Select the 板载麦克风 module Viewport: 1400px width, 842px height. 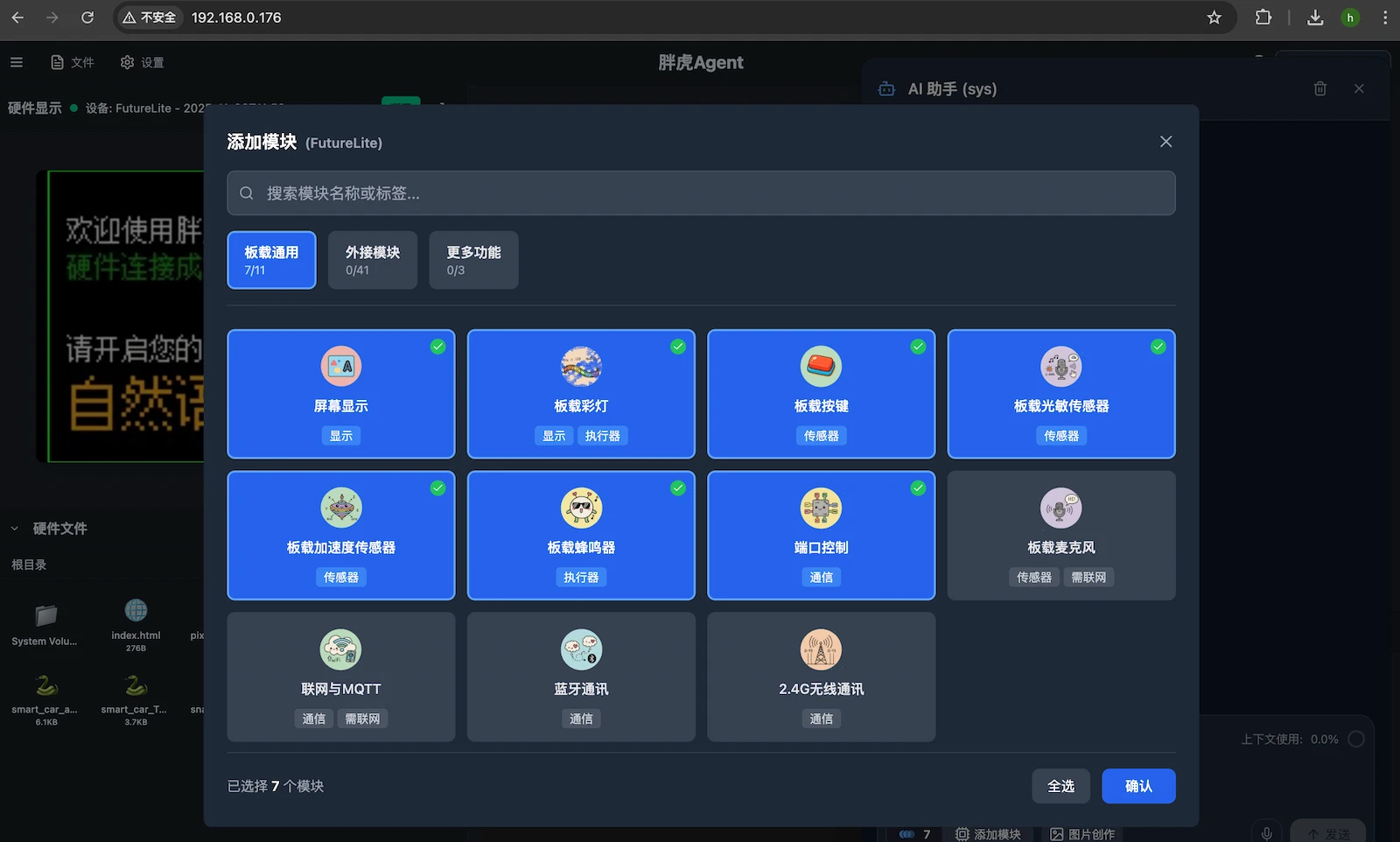tap(1060, 536)
